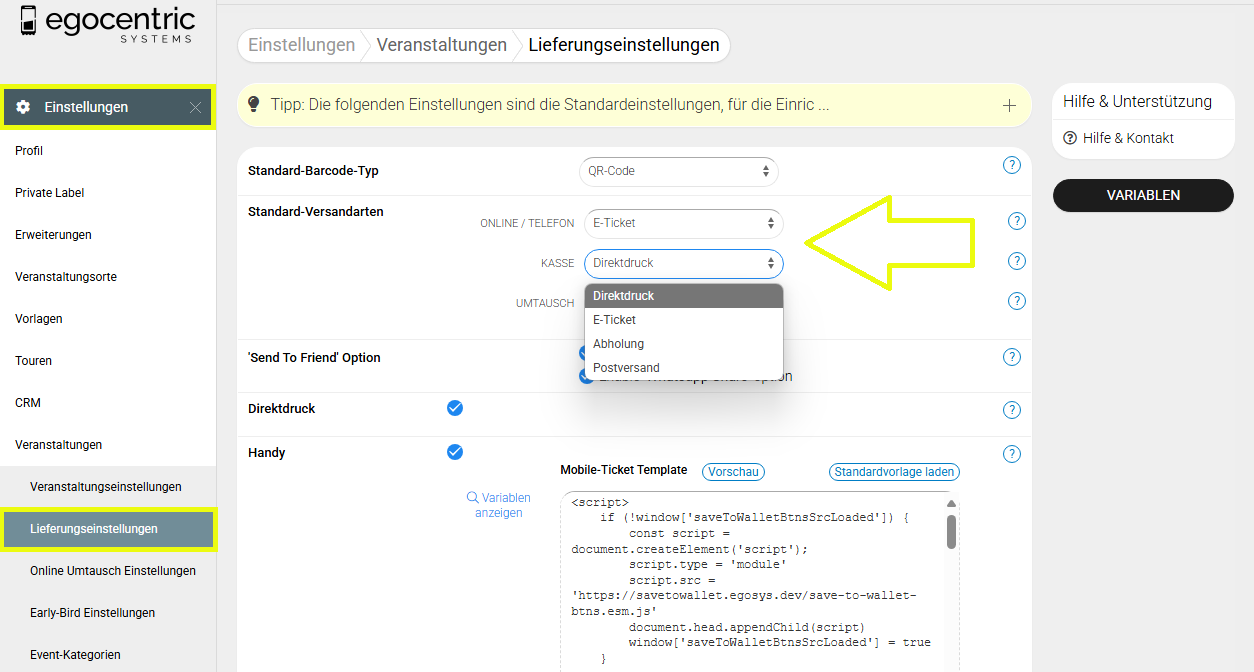Click help icon for Handy row
This screenshot has height=672, width=1254.
coord(1011,454)
